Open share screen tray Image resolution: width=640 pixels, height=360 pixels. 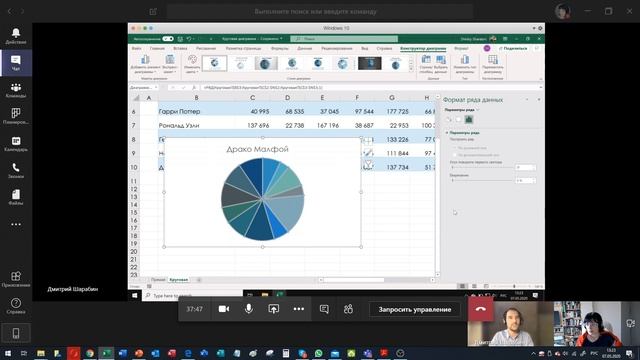(x=273, y=309)
